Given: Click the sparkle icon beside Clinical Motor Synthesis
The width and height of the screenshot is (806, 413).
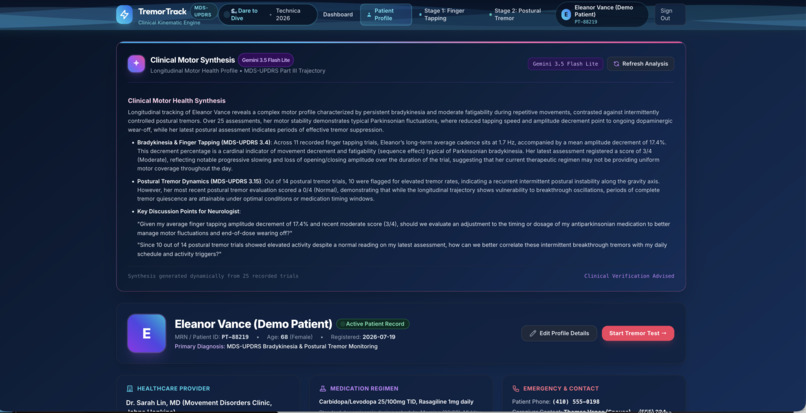Looking at the screenshot, I should coord(136,64).
